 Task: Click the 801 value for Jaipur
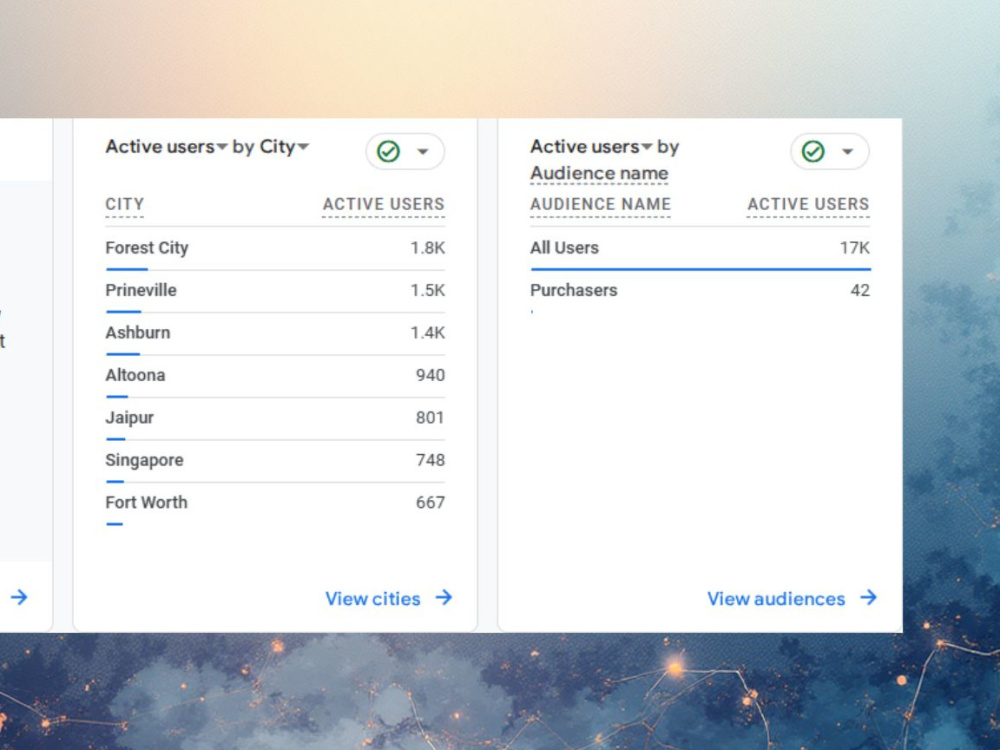coord(430,418)
